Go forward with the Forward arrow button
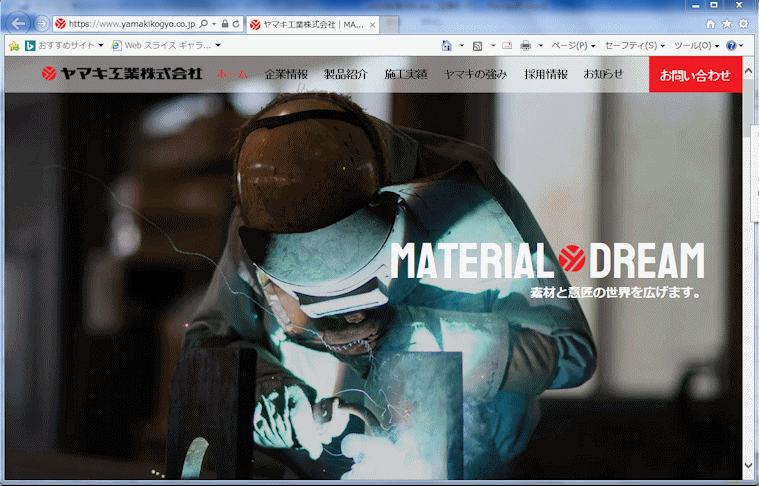The height and width of the screenshot is (486, 759). [x=42, y=23]
